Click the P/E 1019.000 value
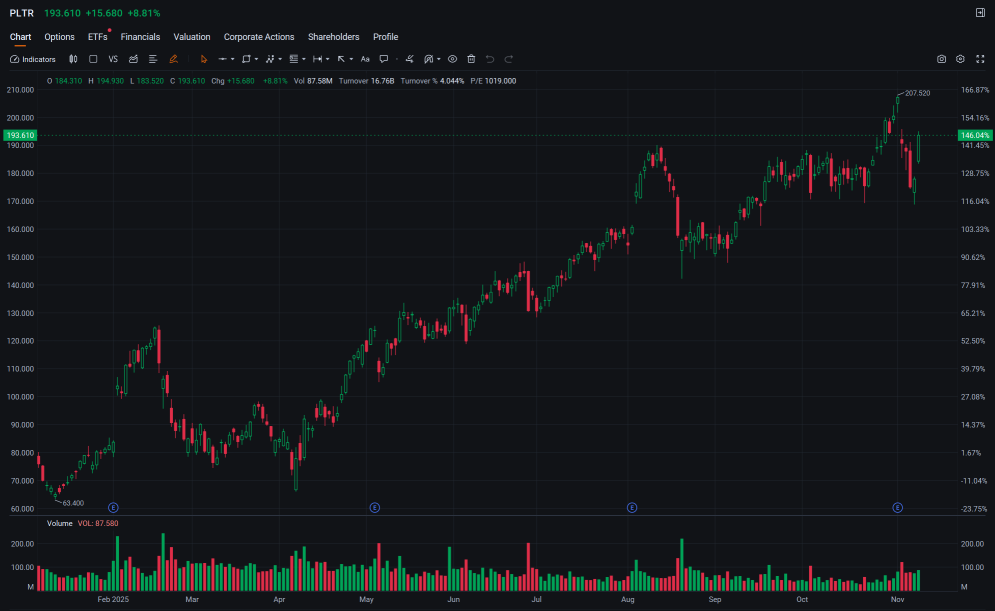Screen dimensions: 995x611 (493, 81)
